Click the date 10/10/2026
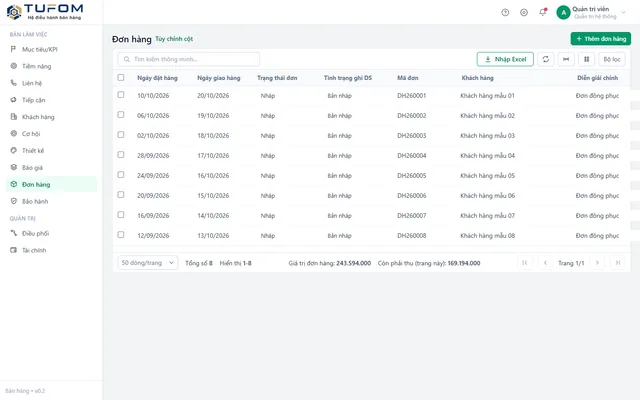The width and height of the screenshot is (640, 400). (153, 96)
